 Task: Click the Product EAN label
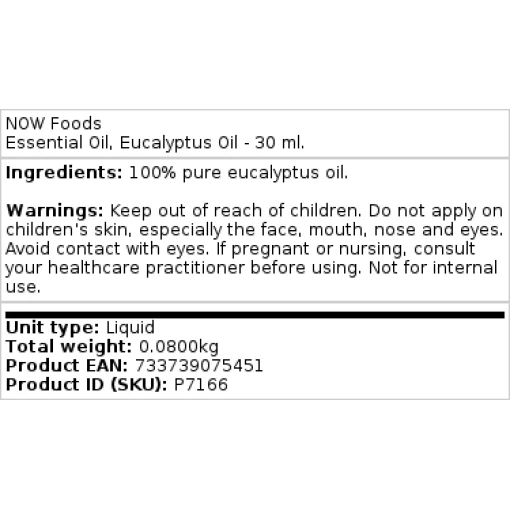pyautogui.click(x=67, y=366)
